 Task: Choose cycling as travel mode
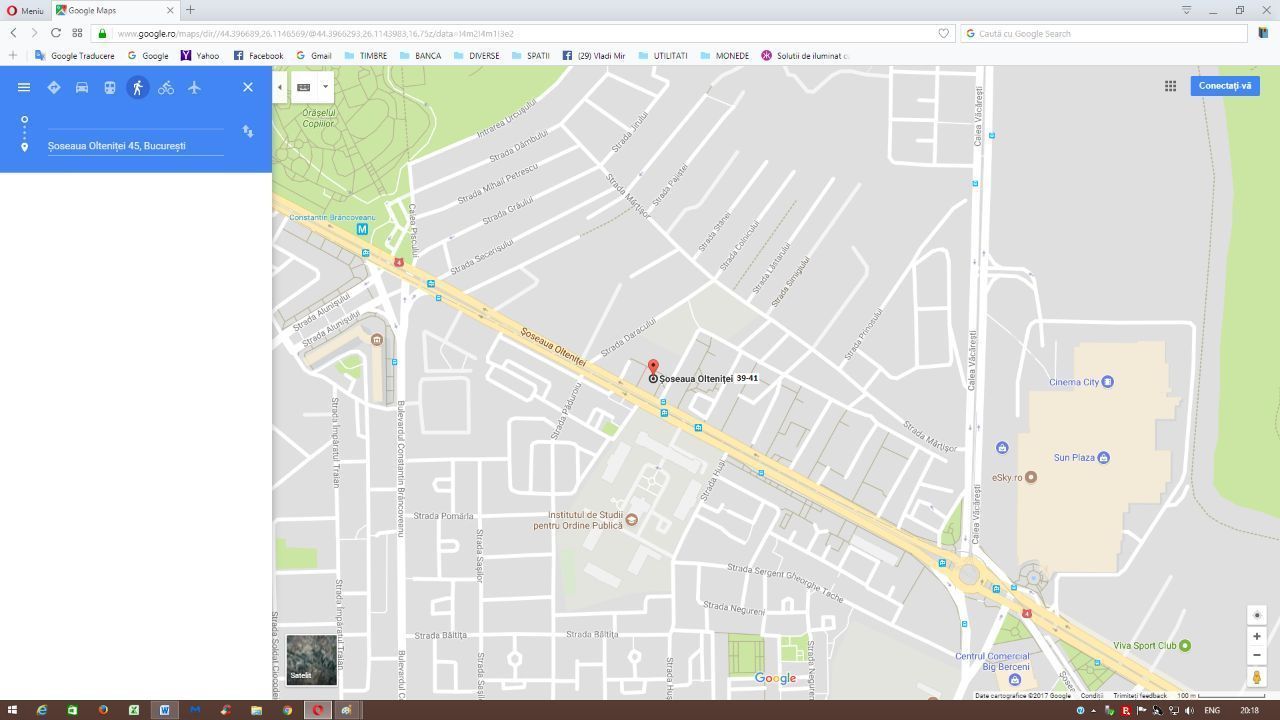pos(166,87)
